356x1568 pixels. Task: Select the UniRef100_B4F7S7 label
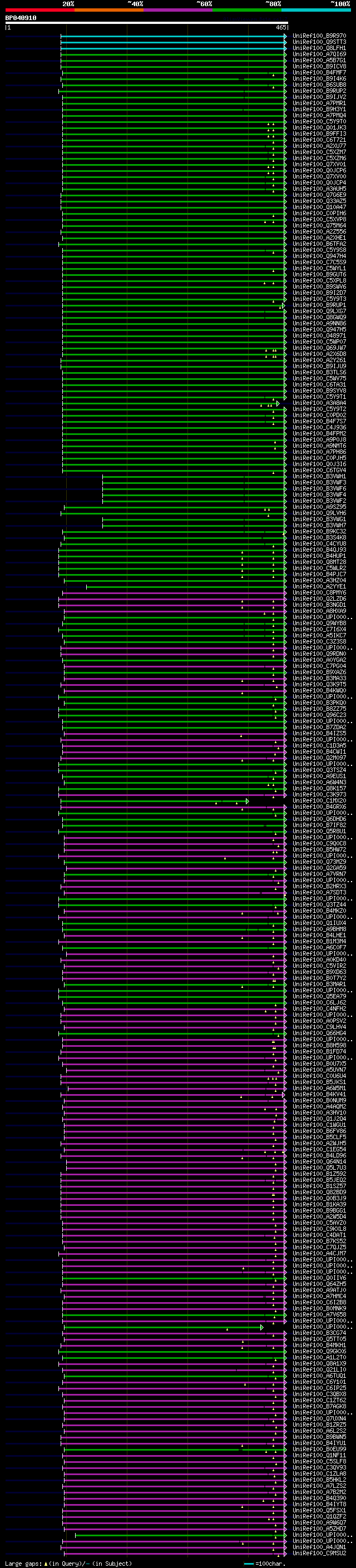319,421
